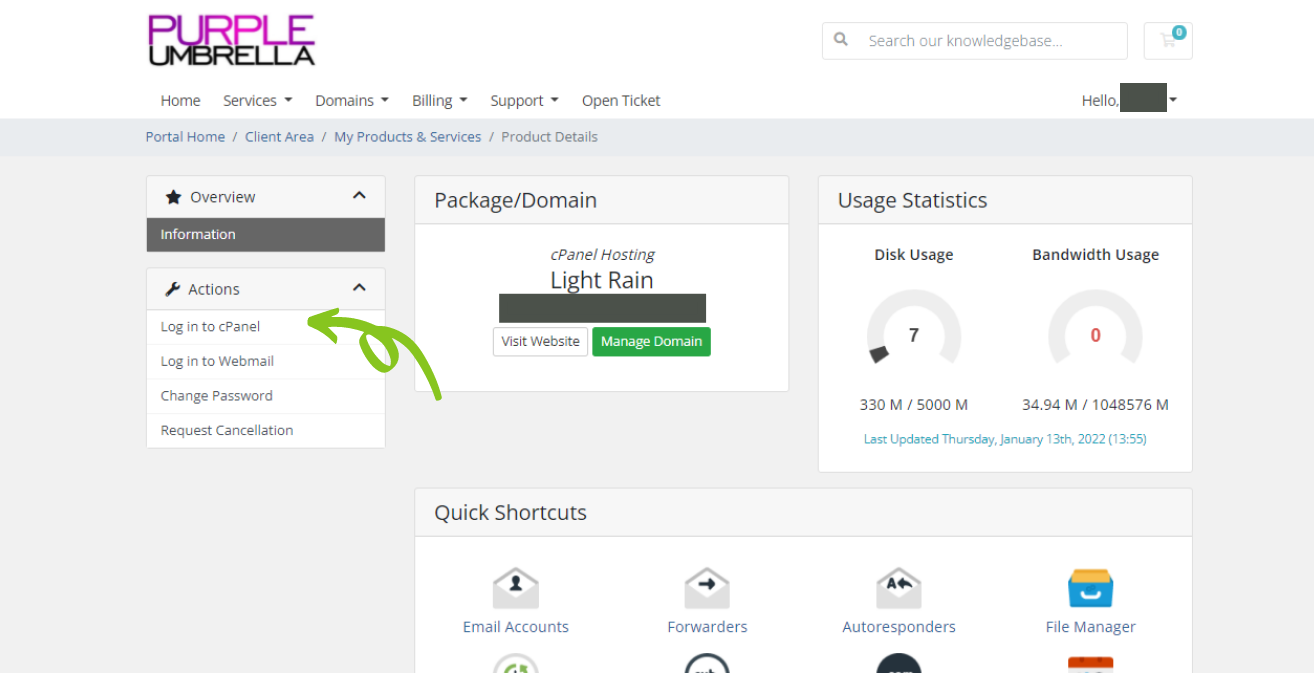Viewport: 1314px width, 673px height.
Task: Open the Hello user account dropdown
Action: [x=1129, y=100]
